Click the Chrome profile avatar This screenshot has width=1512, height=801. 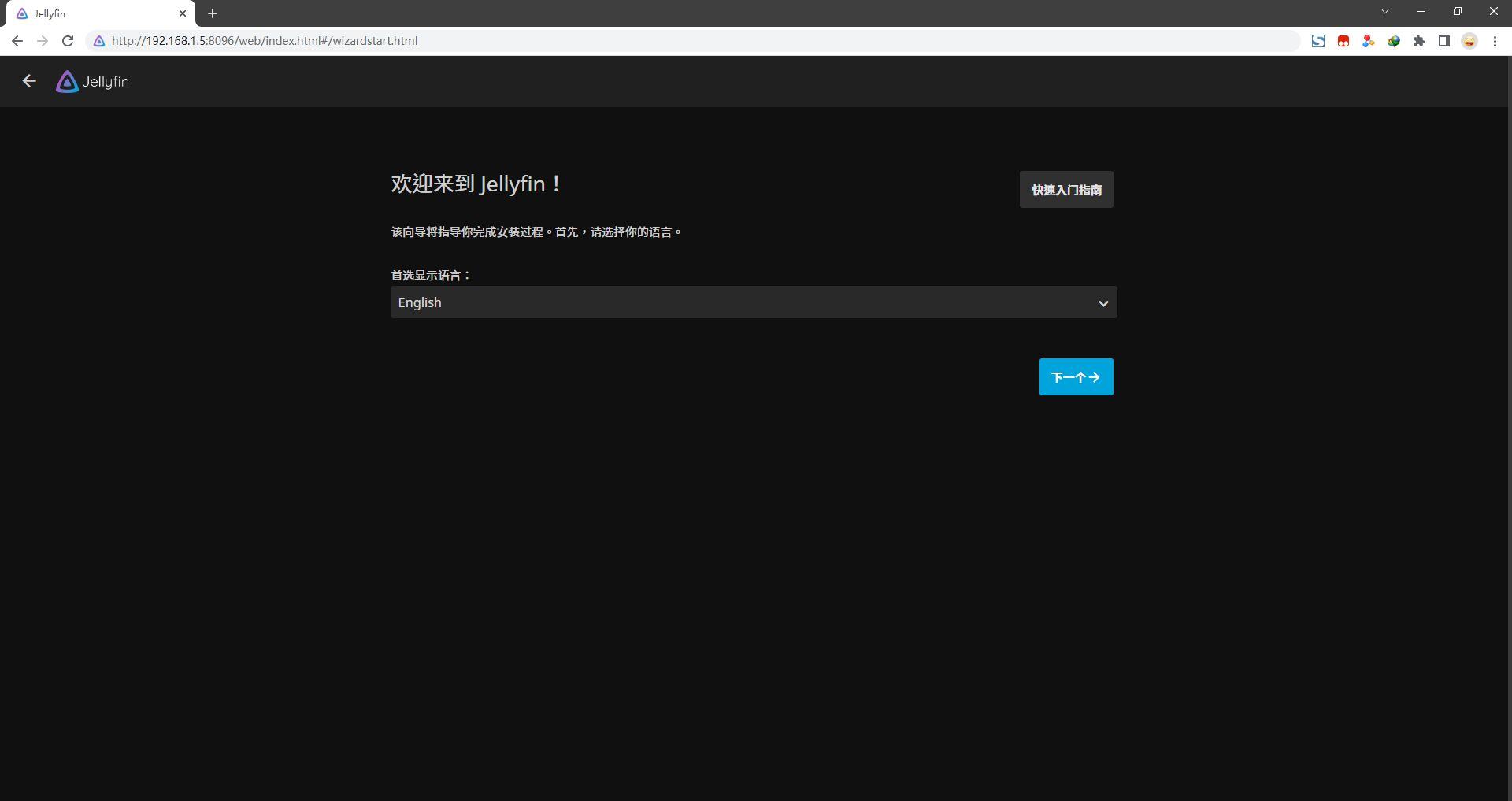pyautogui.click(x=1469, y=41)
